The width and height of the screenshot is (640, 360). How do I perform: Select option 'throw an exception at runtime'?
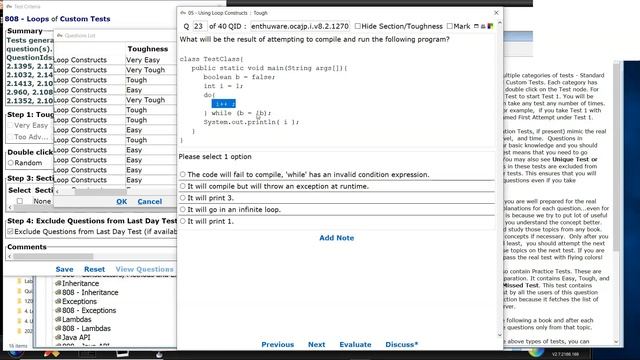[182, 186]
